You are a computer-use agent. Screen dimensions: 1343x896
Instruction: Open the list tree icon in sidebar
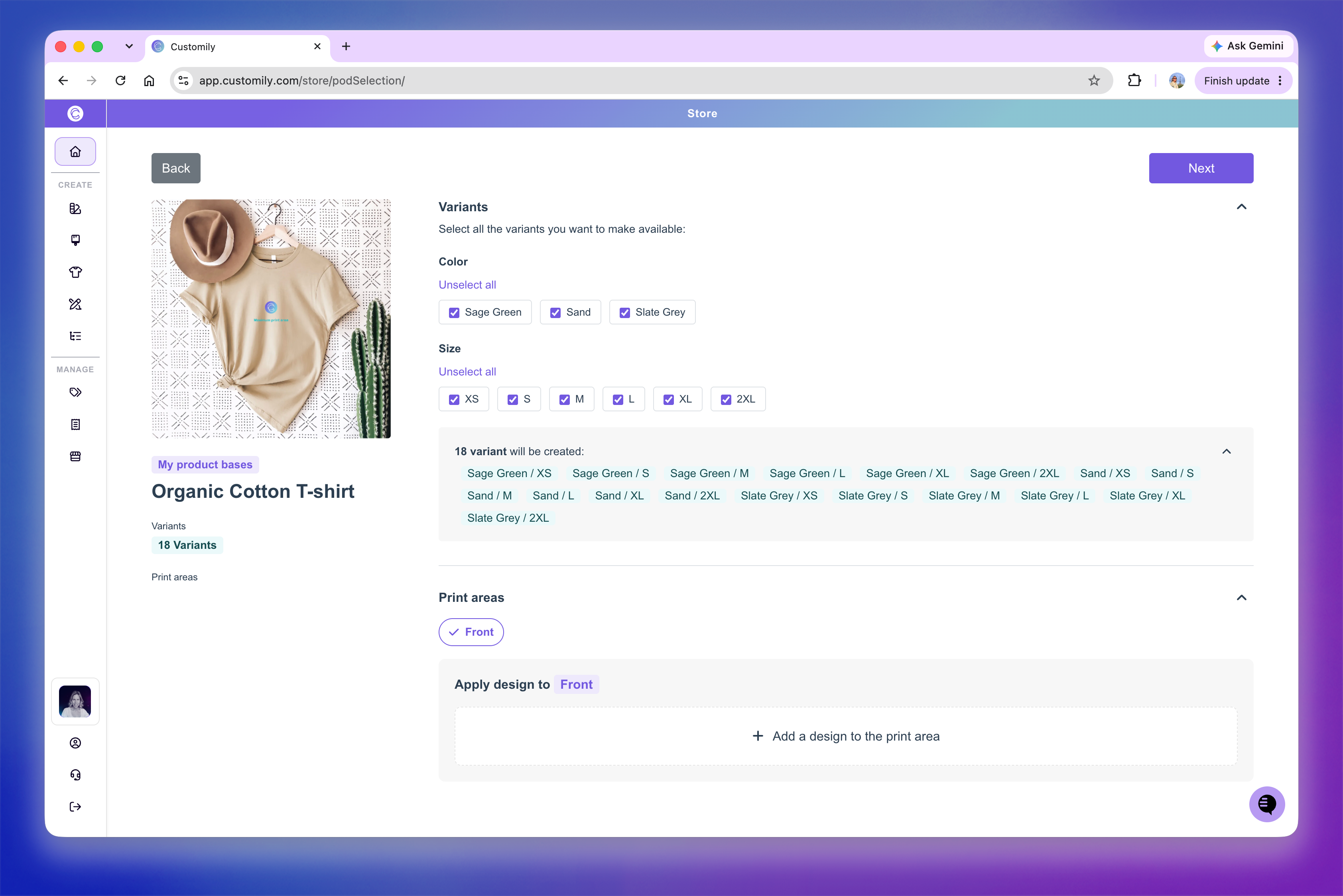[x=75, y=336]
